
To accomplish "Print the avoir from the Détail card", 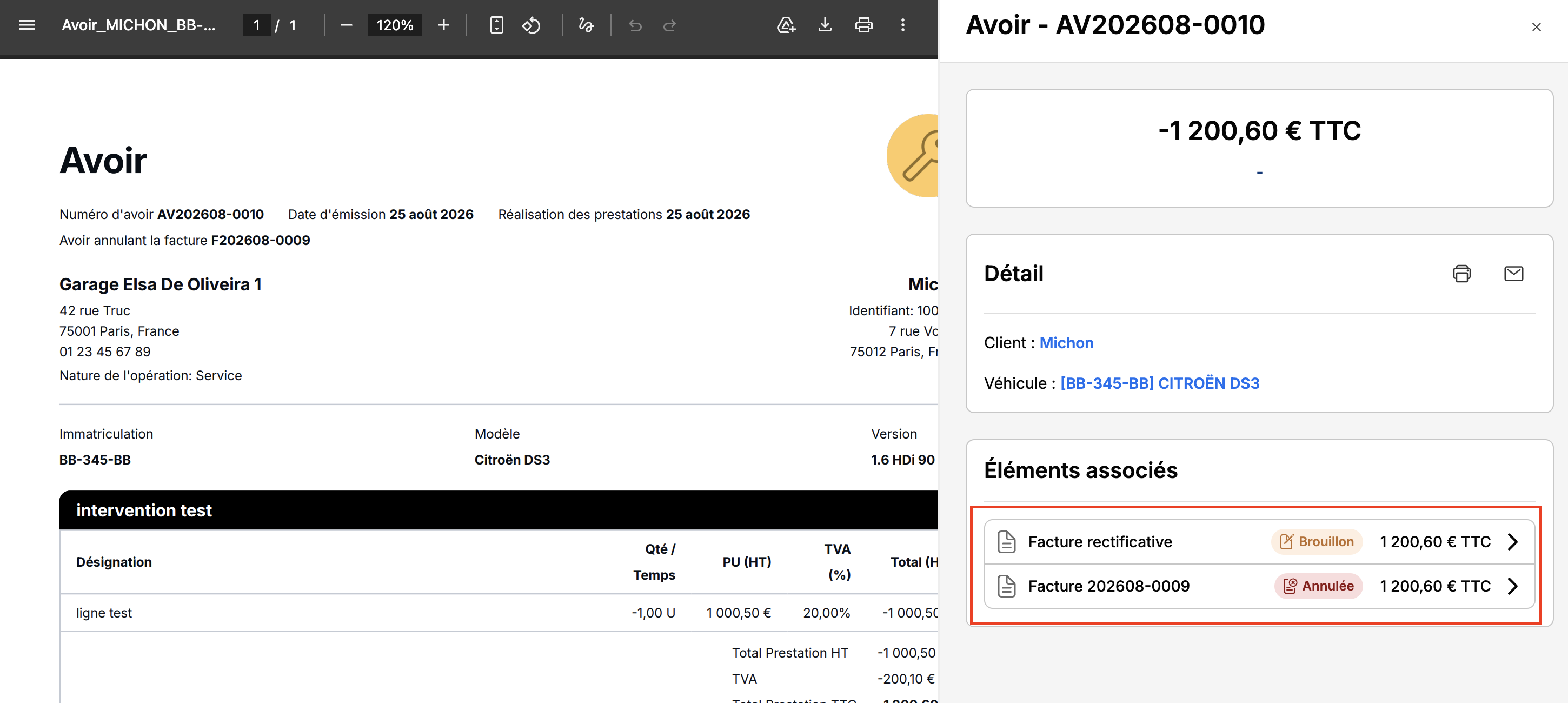I will point(1461,273).
